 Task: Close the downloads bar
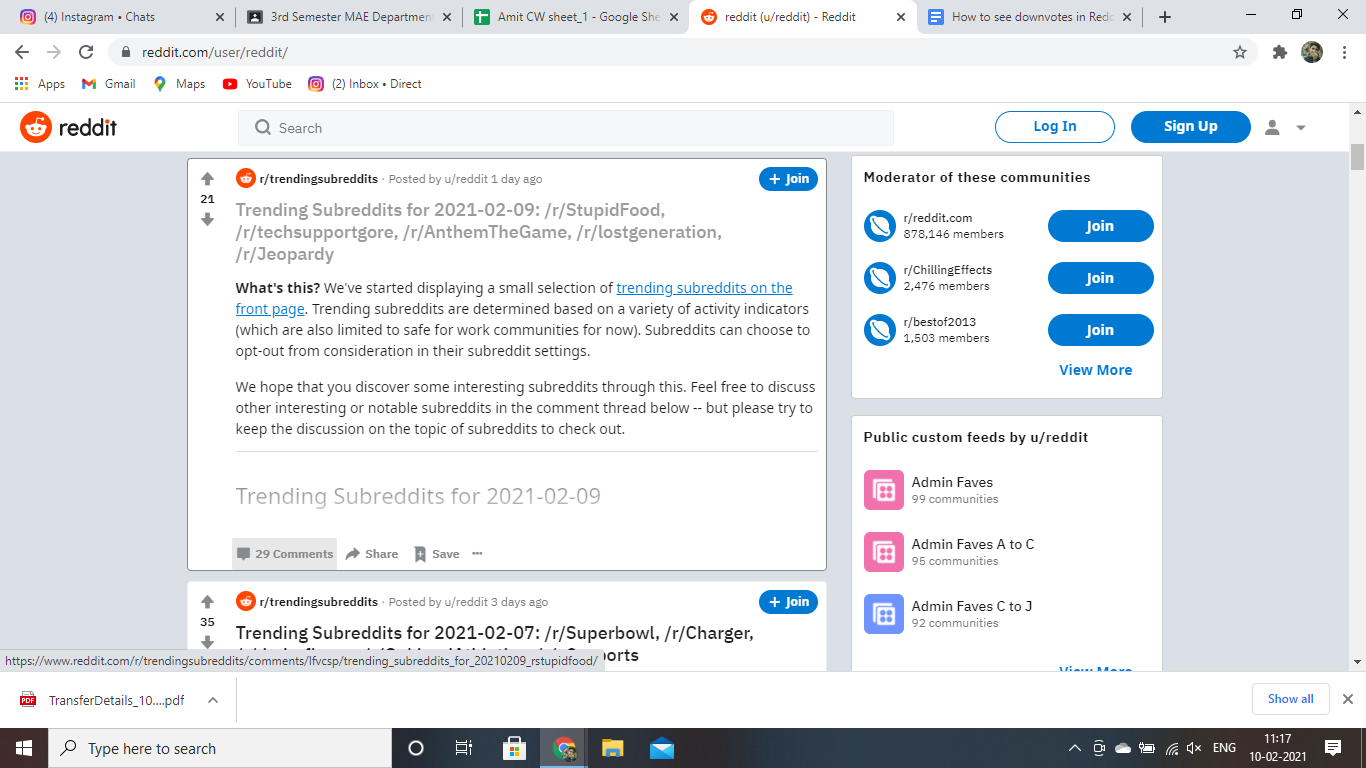tap(1347, 699)
